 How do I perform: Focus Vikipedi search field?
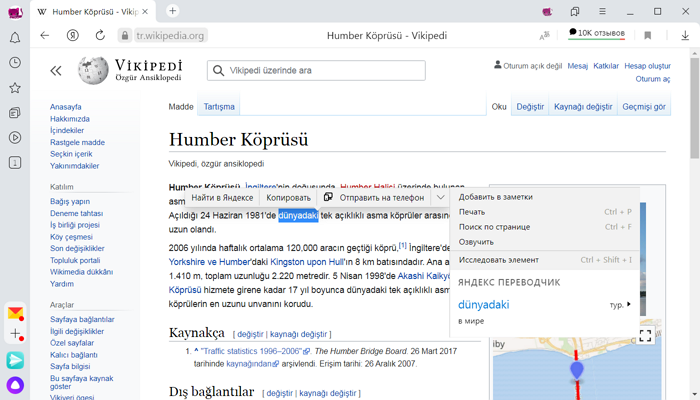point(316,71)
